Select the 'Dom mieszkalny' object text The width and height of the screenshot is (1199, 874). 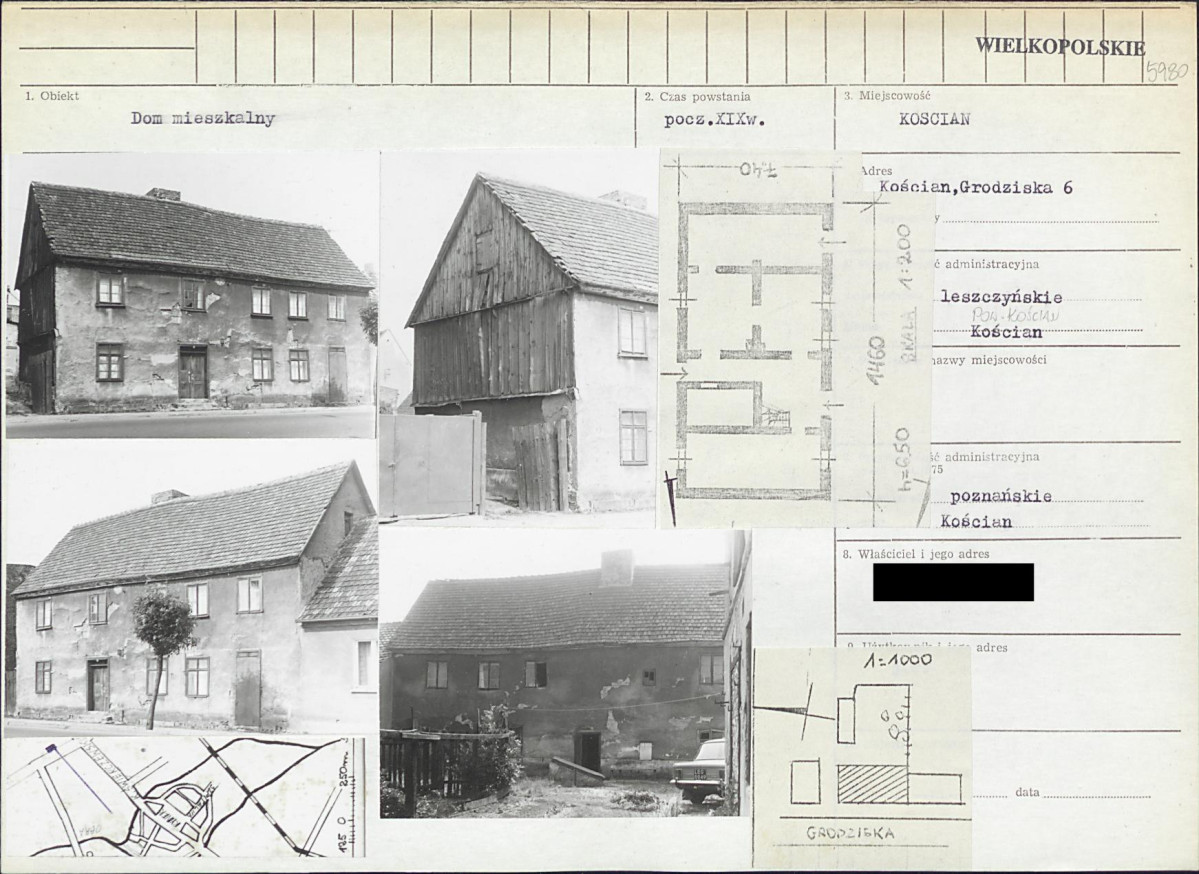(x=203, y=119)
